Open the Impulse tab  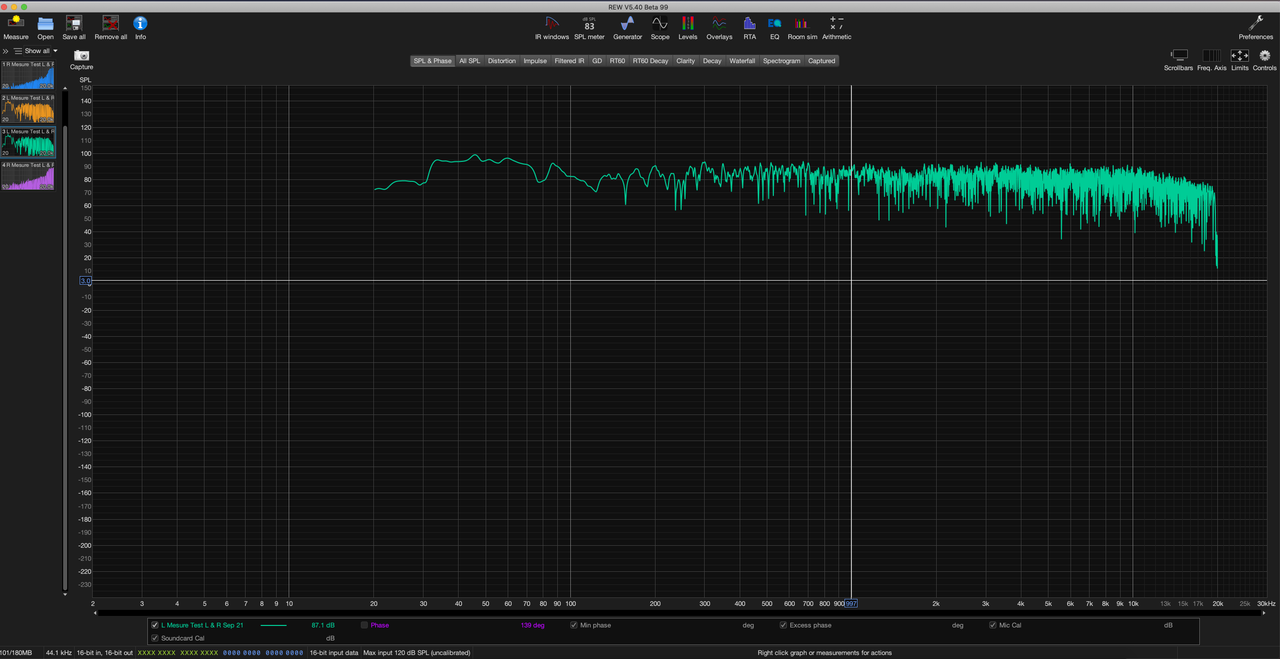(x=535, y=61)
